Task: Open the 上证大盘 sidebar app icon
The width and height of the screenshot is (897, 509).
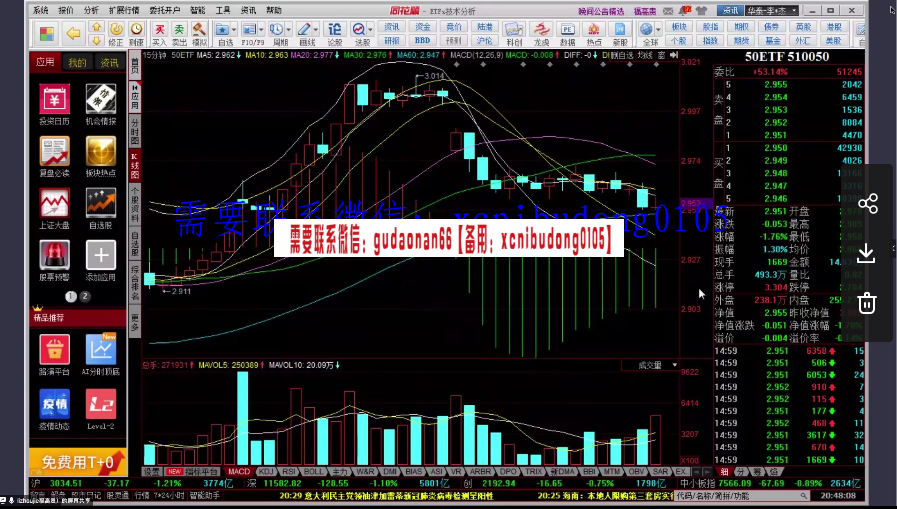Action: [55, 208]
